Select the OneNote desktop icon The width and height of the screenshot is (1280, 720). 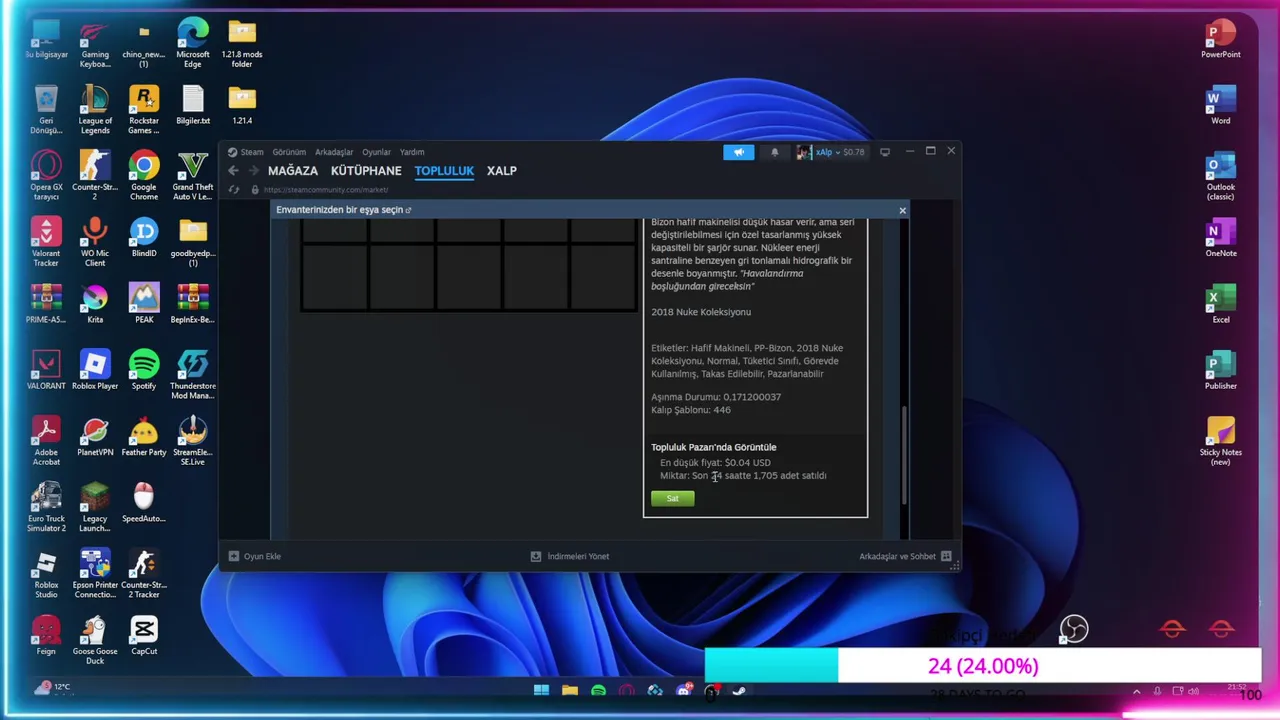(1221, 237)
